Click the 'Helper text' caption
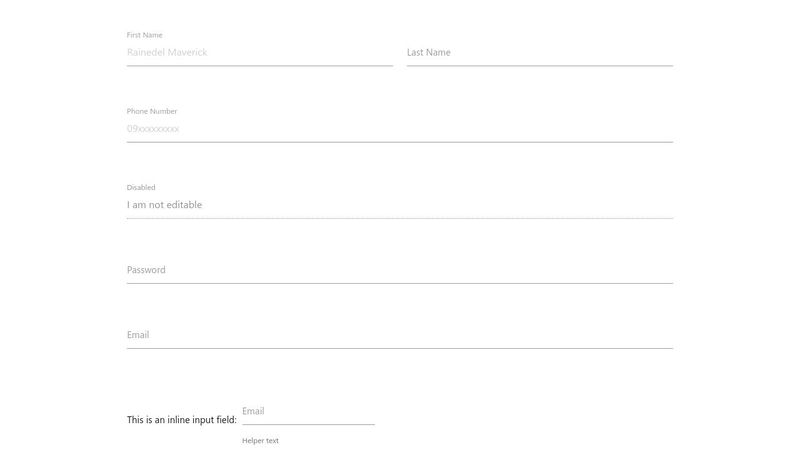Viewport: 800px width, 450px height. click(x=260, y=440)
